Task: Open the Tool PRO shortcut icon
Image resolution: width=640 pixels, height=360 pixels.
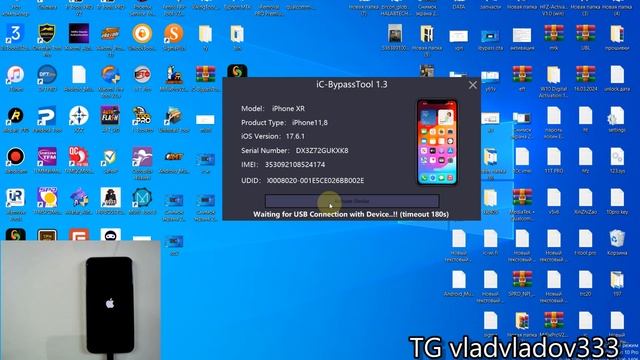Action: point(142,116)
